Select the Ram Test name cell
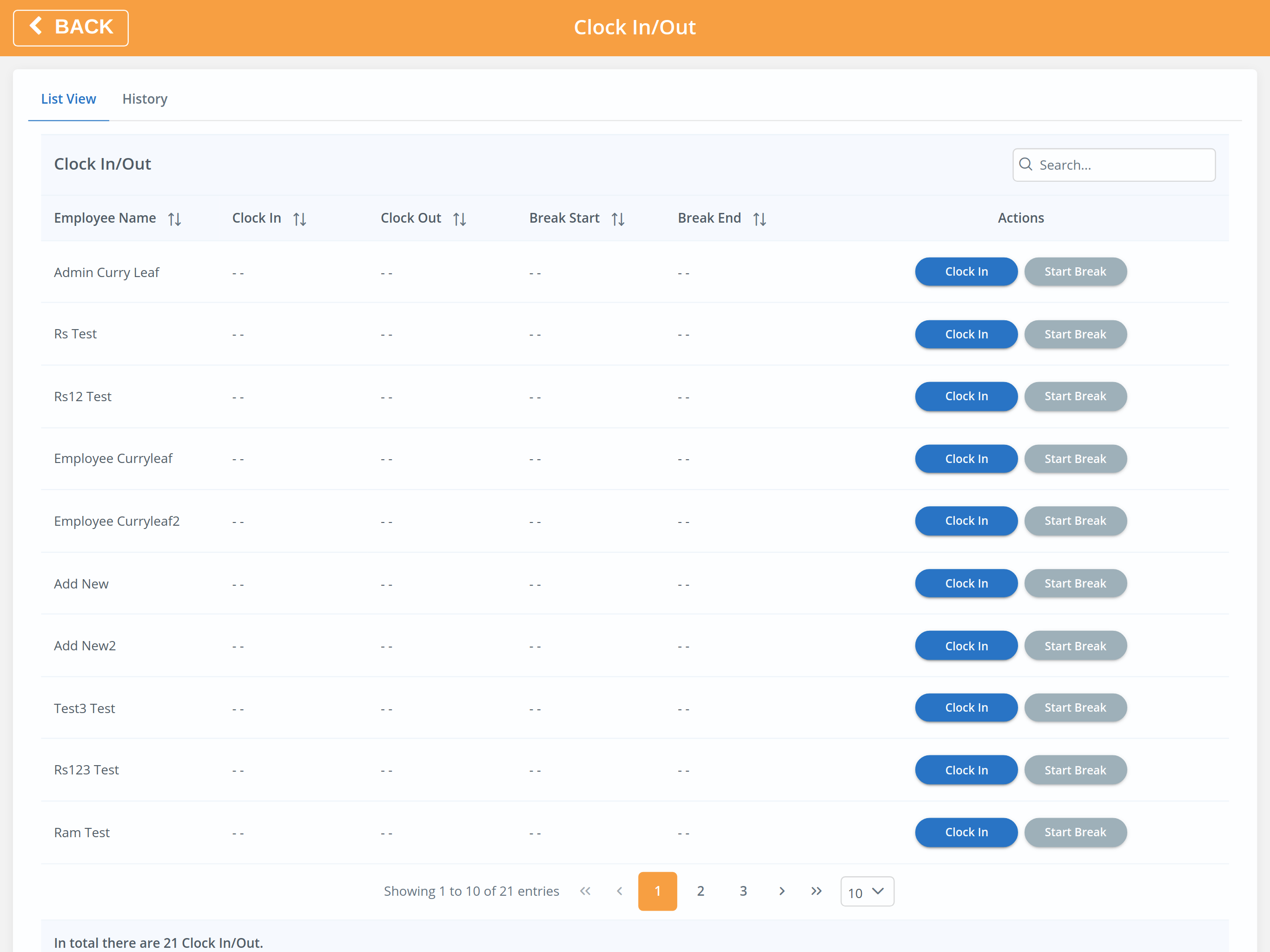The image size is (1270, 952). click(x=81, y=833)
